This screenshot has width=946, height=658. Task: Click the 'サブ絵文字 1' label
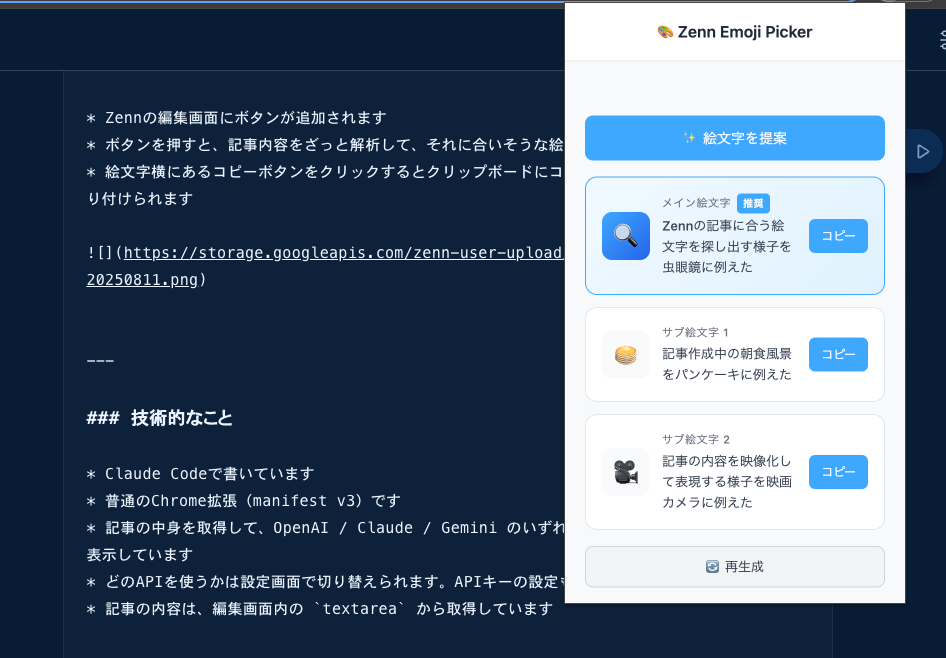point(696,332)
